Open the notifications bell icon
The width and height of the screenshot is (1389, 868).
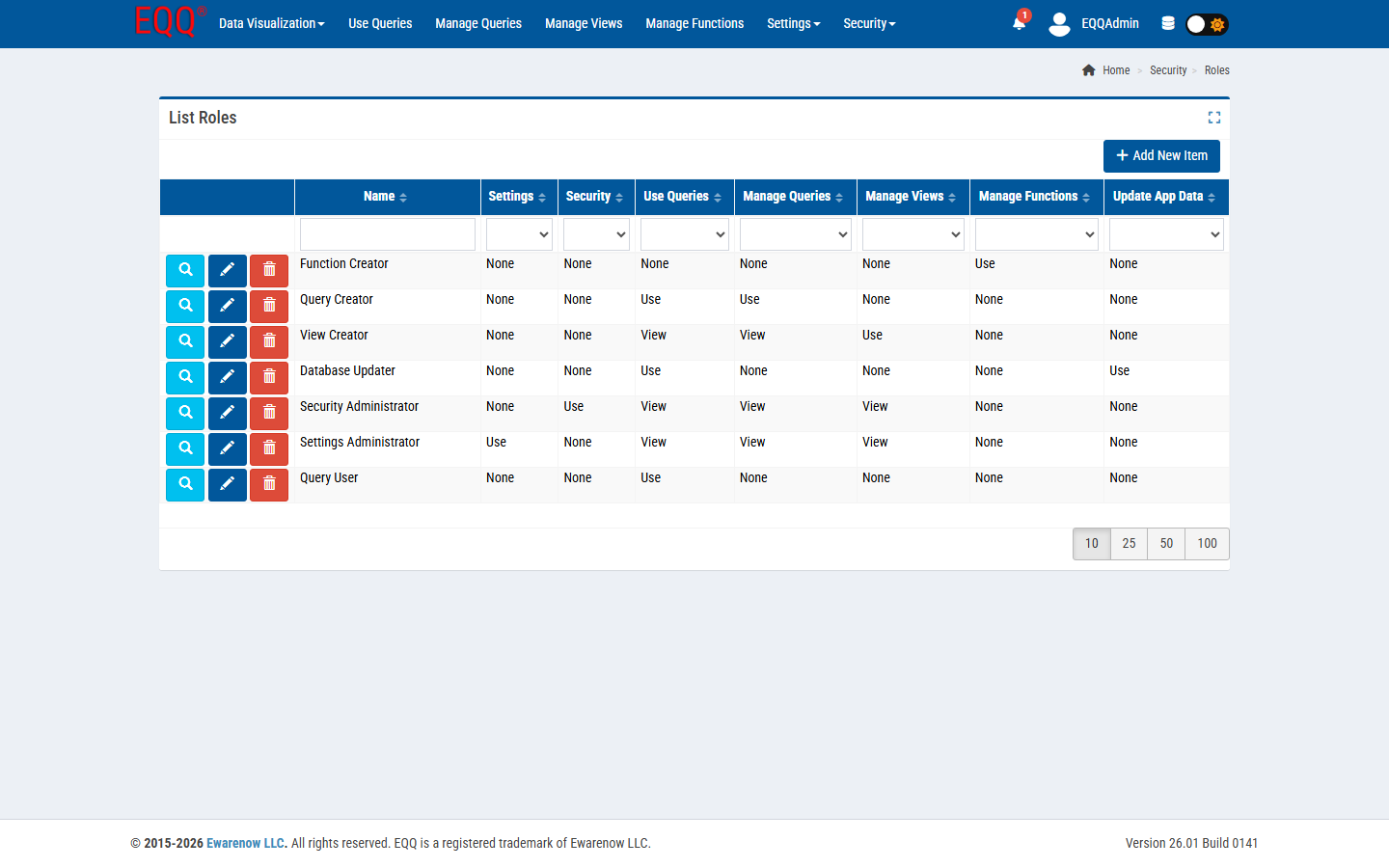(1019, 23)
